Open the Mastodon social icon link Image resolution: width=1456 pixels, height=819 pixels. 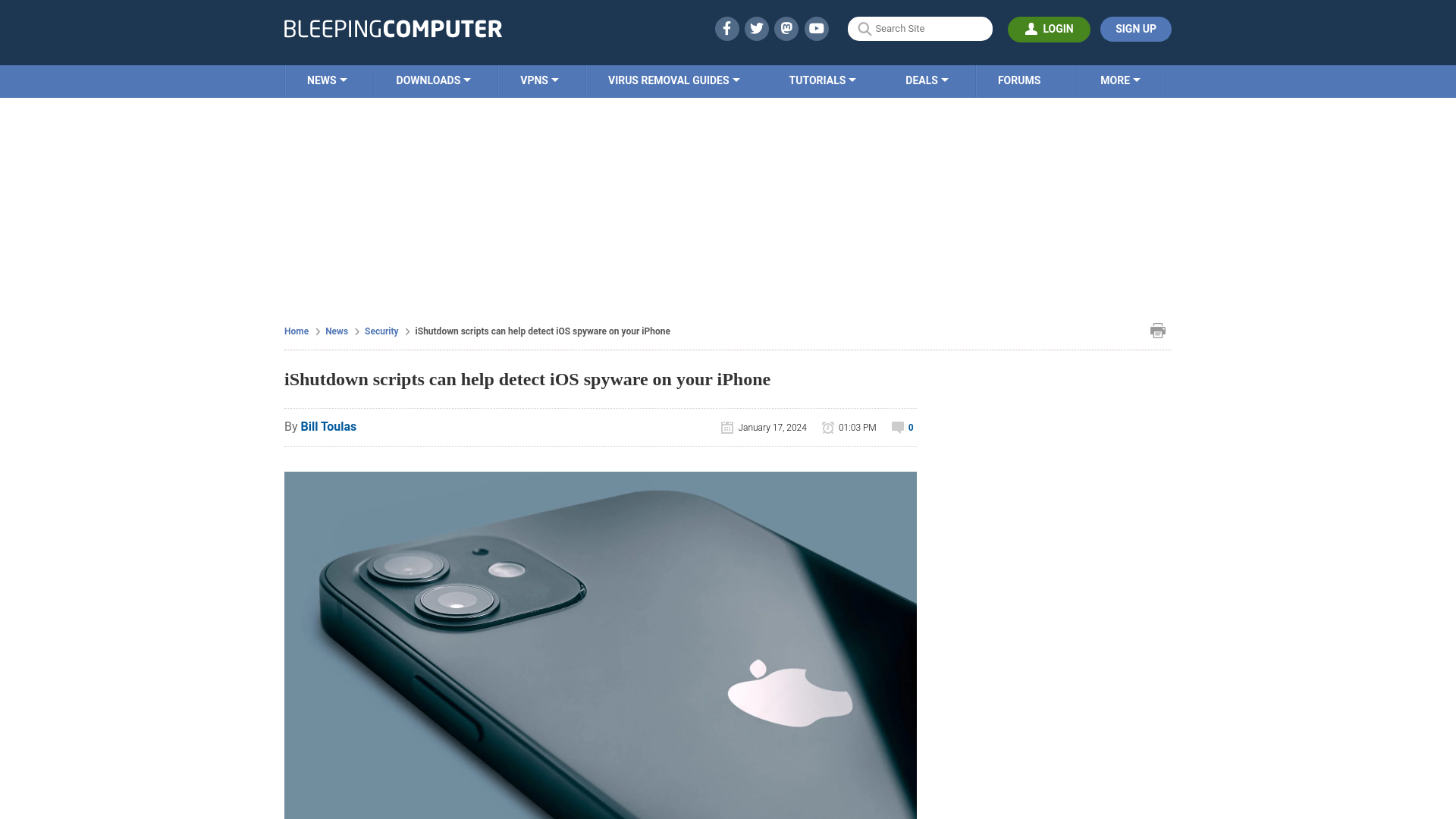pyautogui.click(x=787, y=28)
